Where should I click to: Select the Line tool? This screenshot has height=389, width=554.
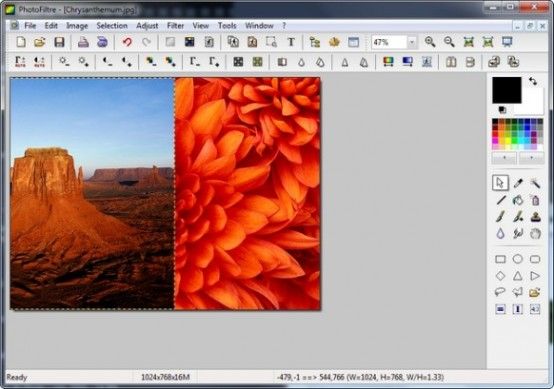pyautogui.click(x=501, y=200)
